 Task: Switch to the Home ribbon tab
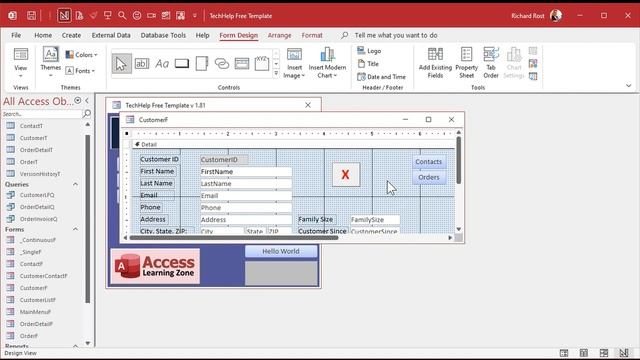click(x=43, y=35)
